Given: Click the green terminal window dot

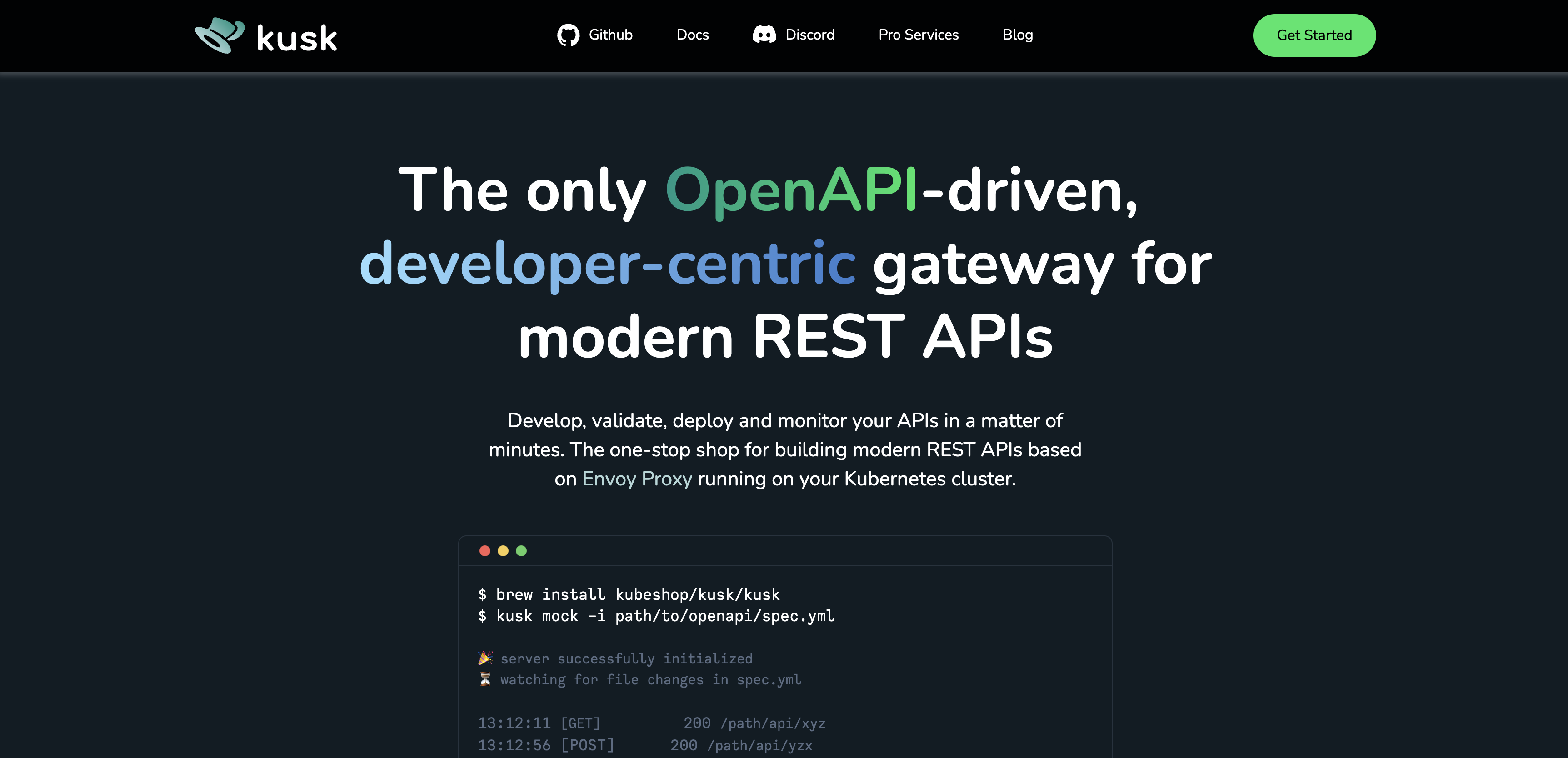Looking at the screenshot, I should [521, 551].
